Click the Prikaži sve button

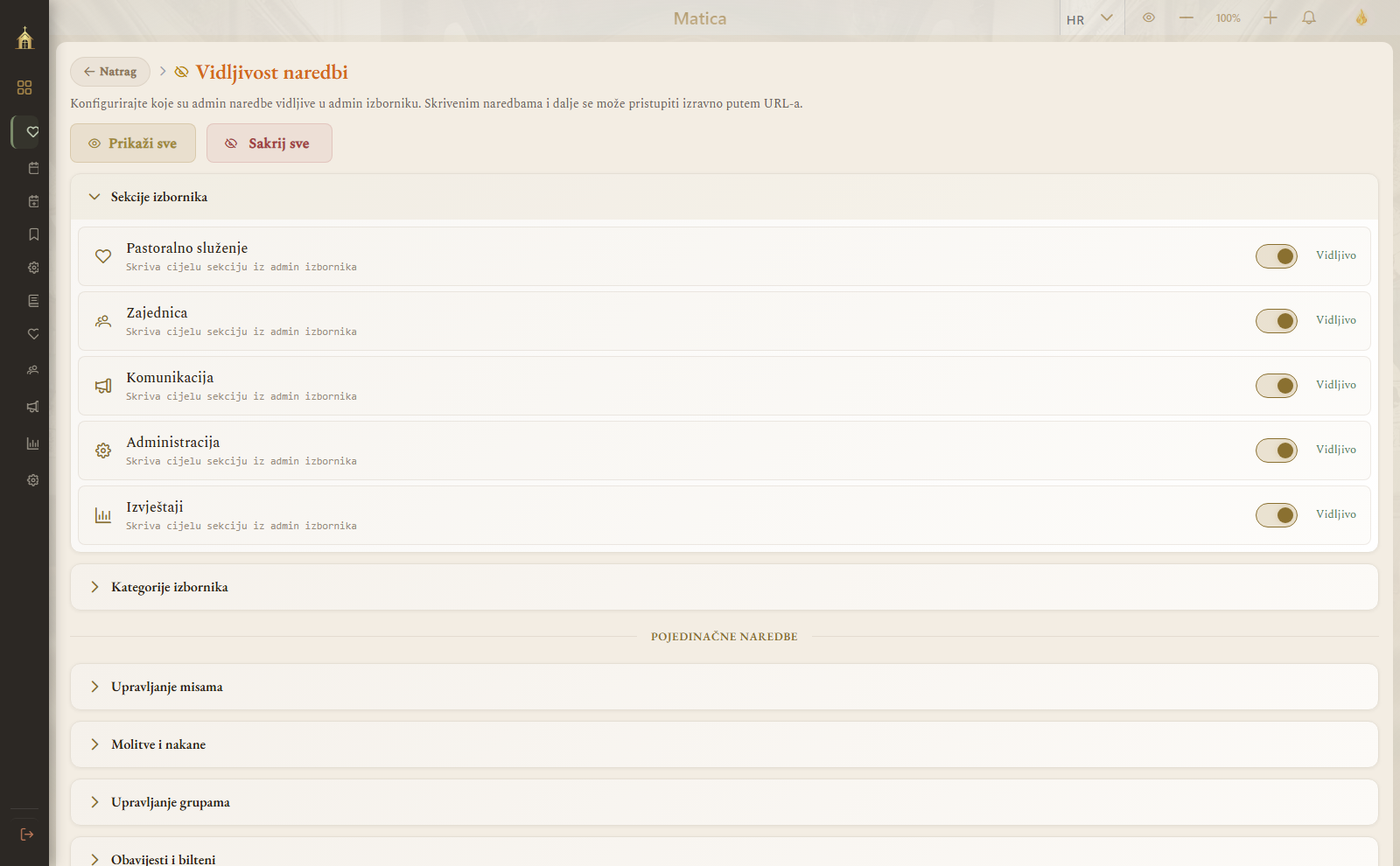(133, 143)
